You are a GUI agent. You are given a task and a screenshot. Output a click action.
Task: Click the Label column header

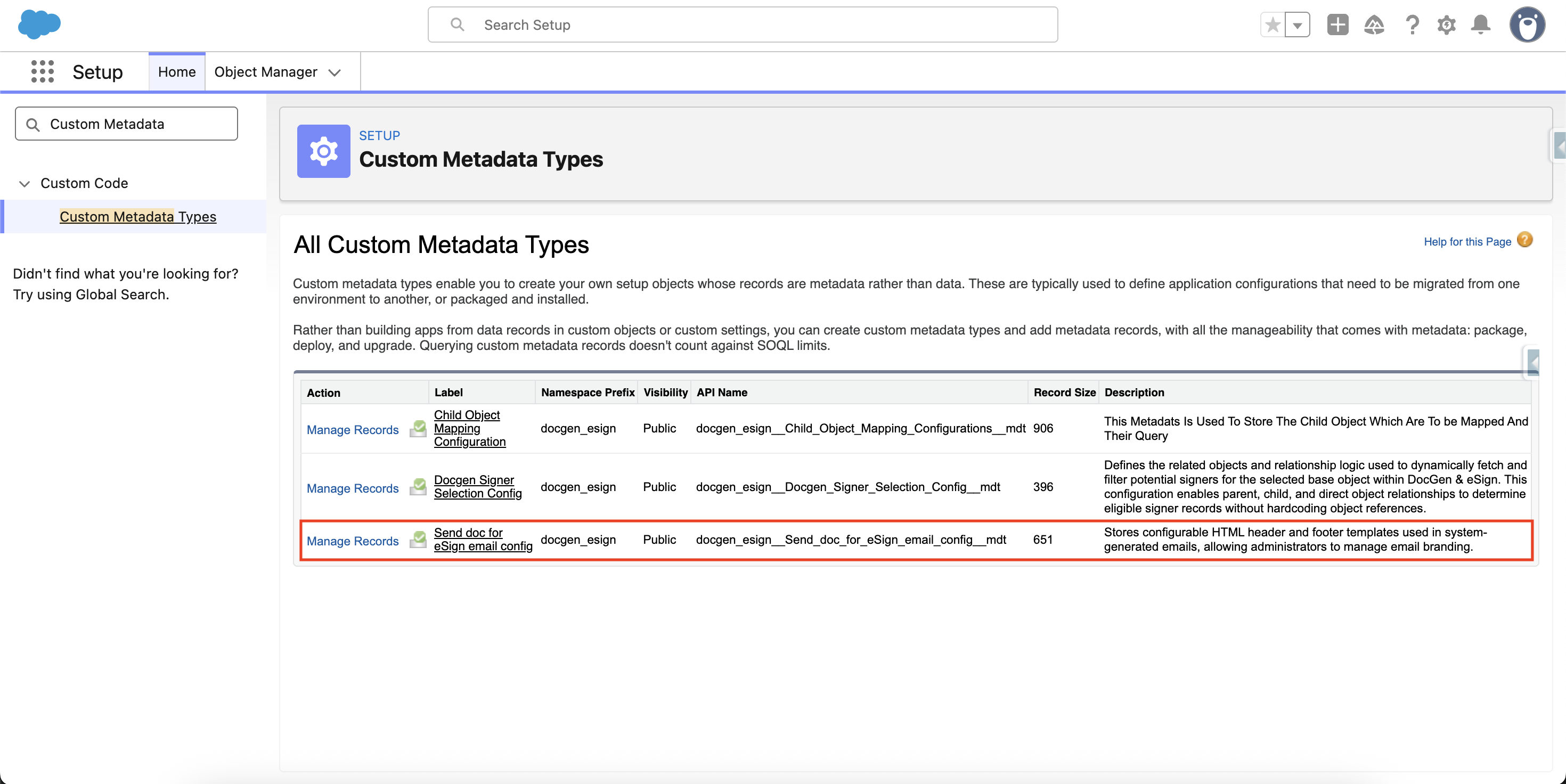(x=448, y=392)
